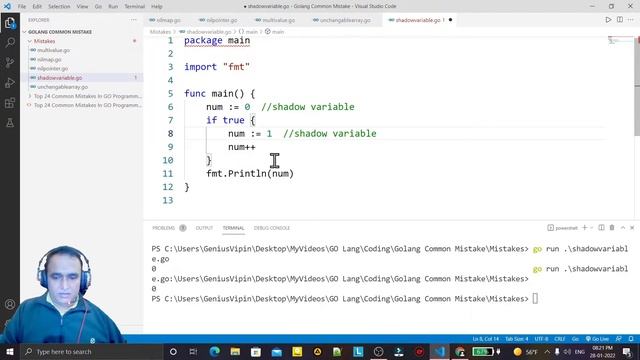The height and width of the screenshot is (360, 640).
Task: Run the Go file with play icon
Action: click(608, 20)
